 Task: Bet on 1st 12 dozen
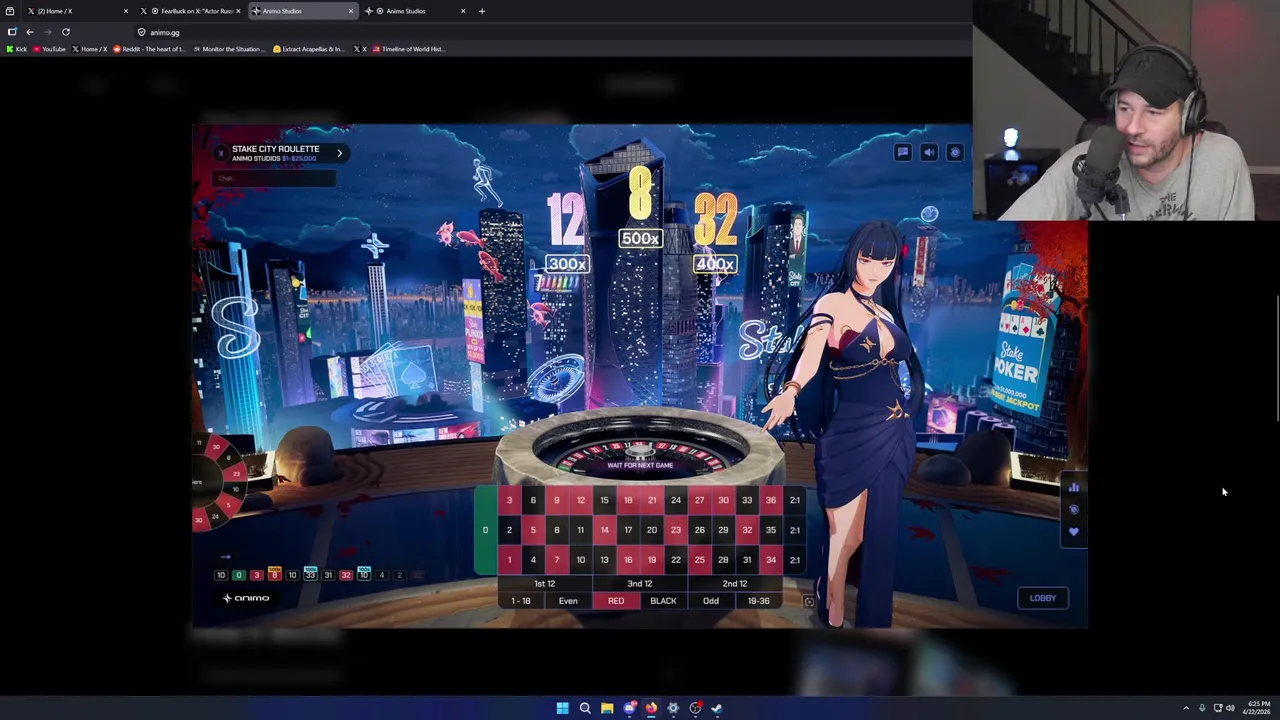[544, 583]
